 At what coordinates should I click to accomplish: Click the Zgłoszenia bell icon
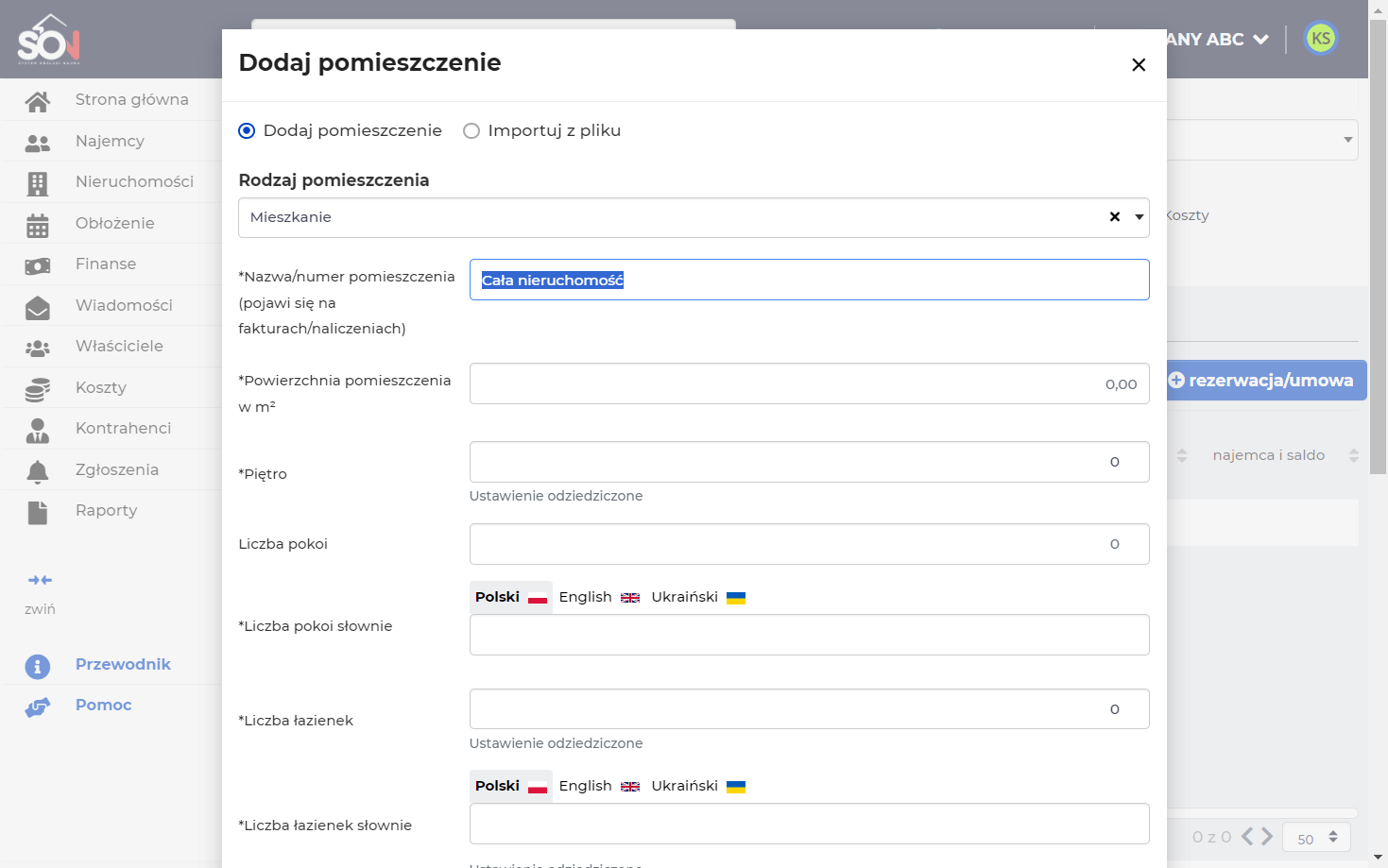[38, 471]
